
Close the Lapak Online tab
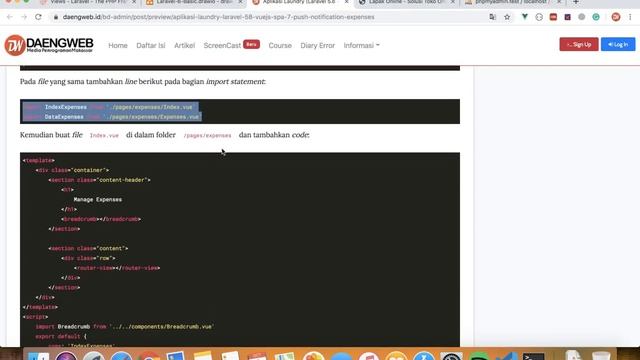pyautogui.click(x=453, y=2)
